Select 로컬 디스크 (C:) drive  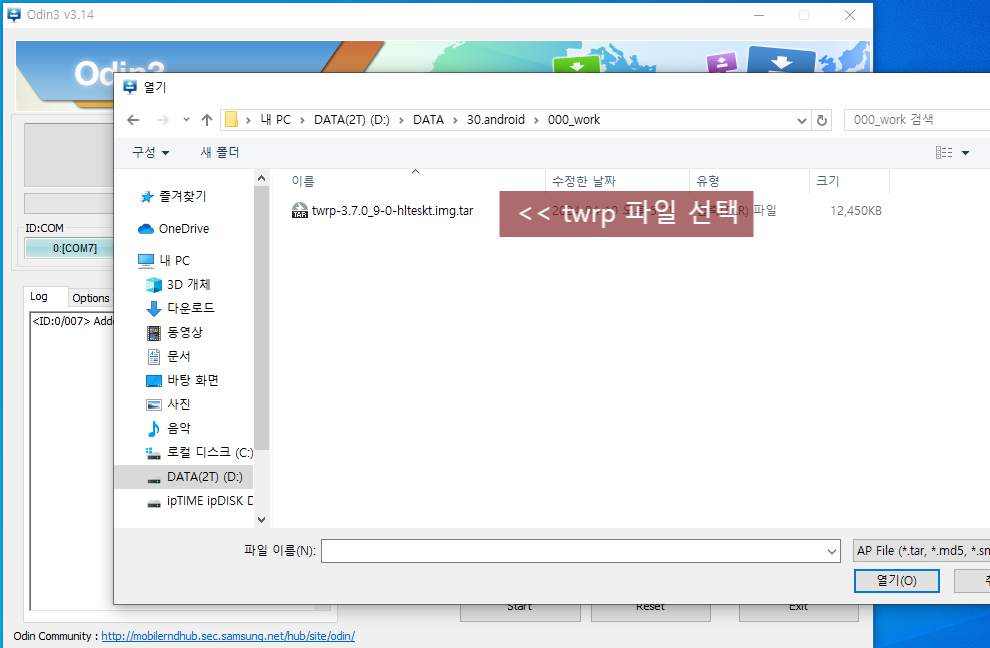pos(210,452)
